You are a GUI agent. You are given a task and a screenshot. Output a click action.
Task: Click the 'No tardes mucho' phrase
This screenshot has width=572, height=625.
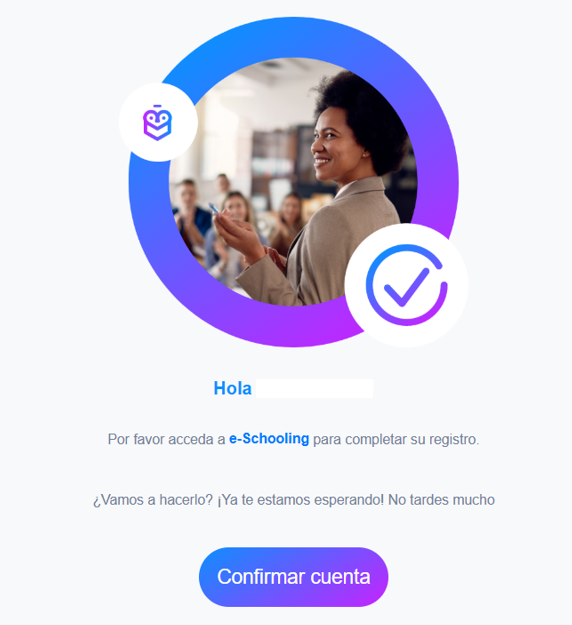[442, 499]
